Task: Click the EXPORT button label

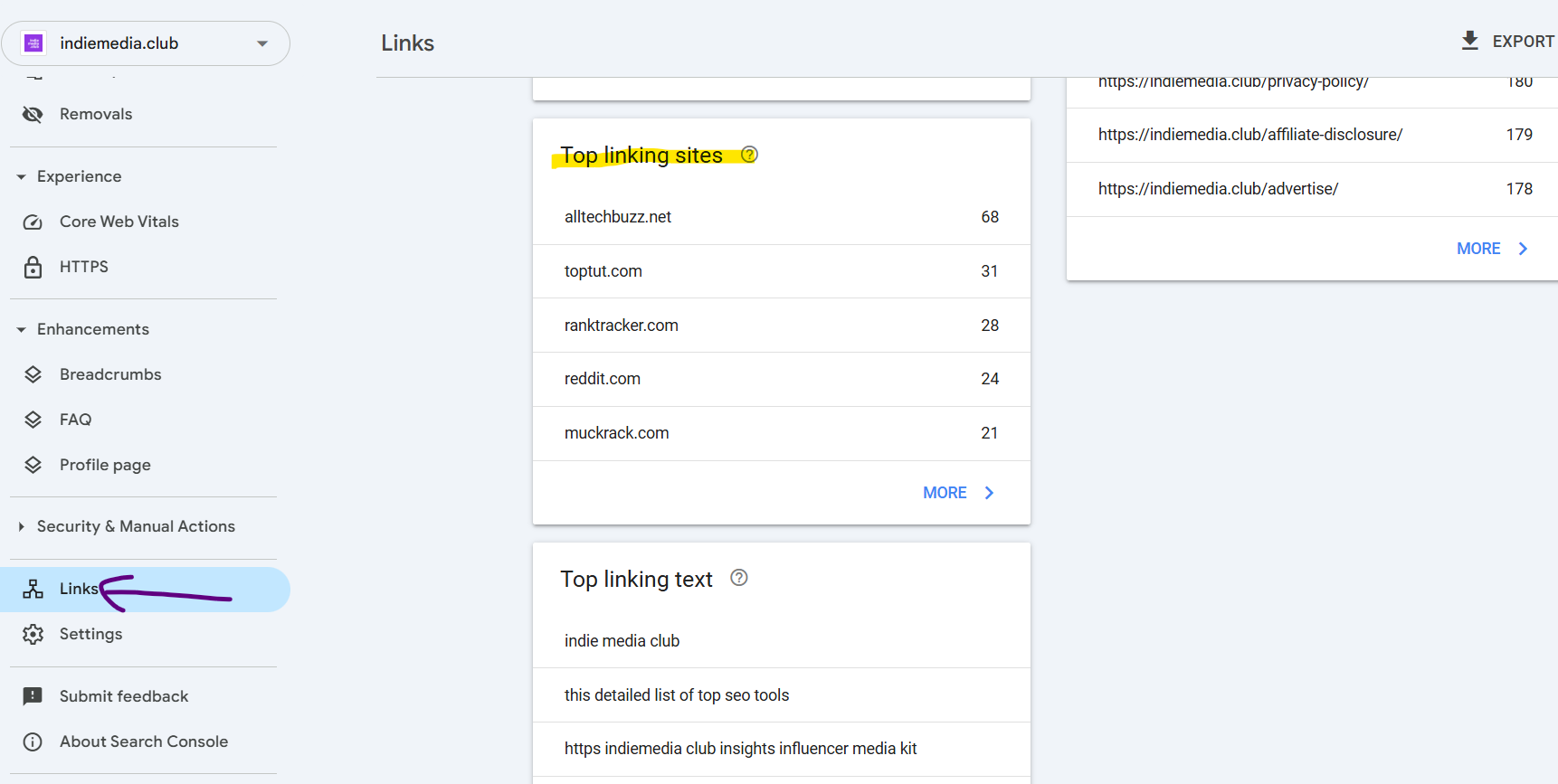Action: pyautogui.click(x=1524, y=42)
